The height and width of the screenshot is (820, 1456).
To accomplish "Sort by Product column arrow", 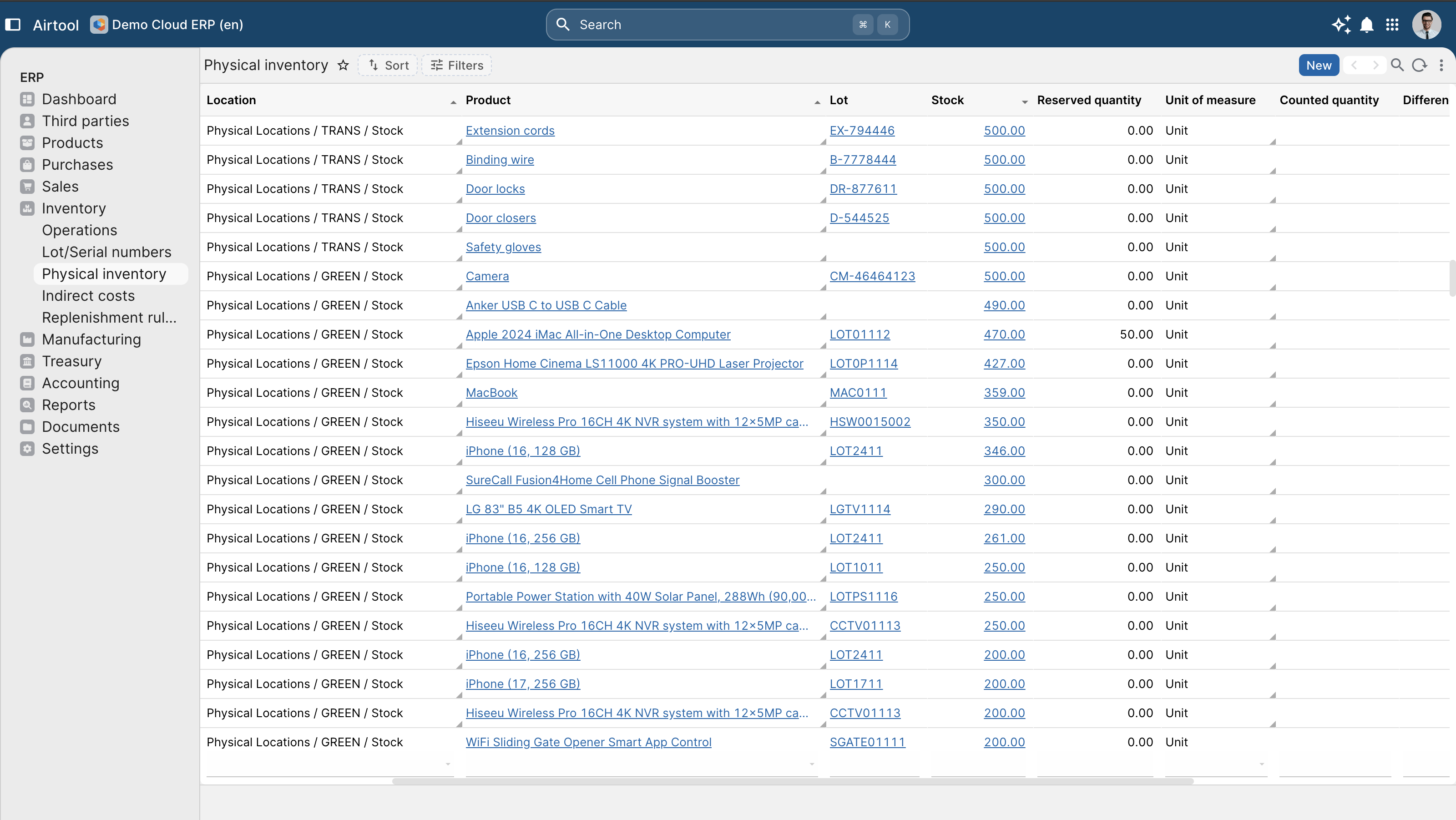I will (x=817, y=102).
